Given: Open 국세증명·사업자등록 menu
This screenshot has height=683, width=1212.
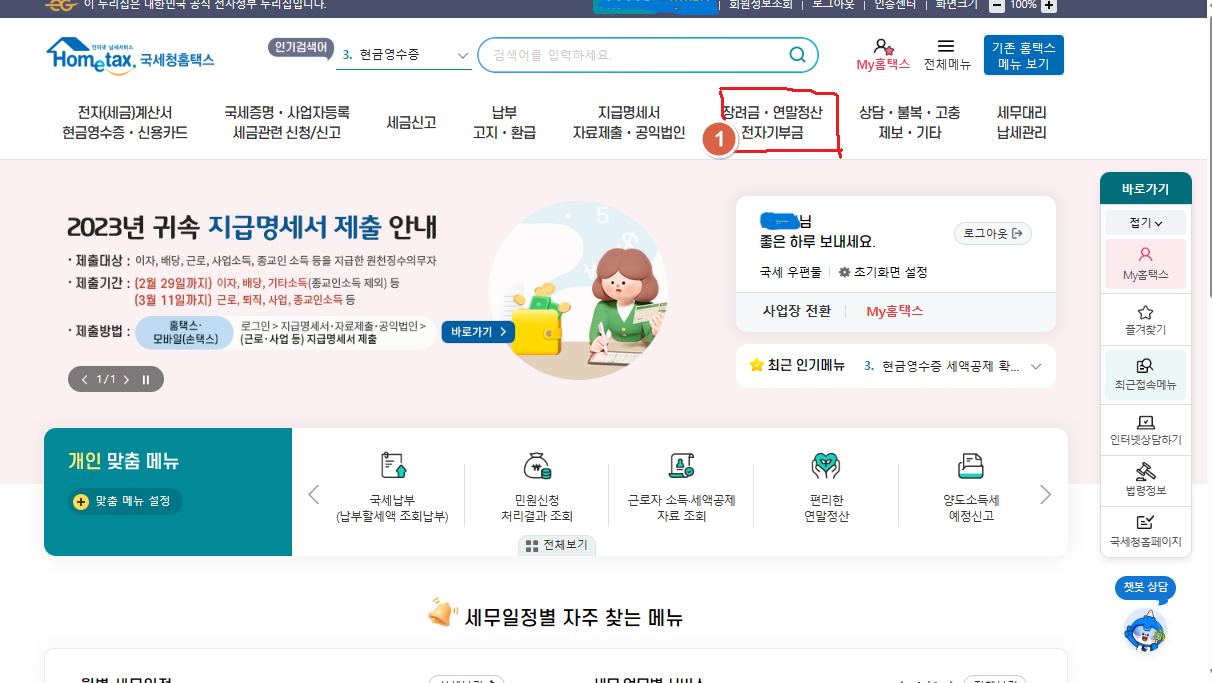Looking at the screenshot, I should [287, 122].
